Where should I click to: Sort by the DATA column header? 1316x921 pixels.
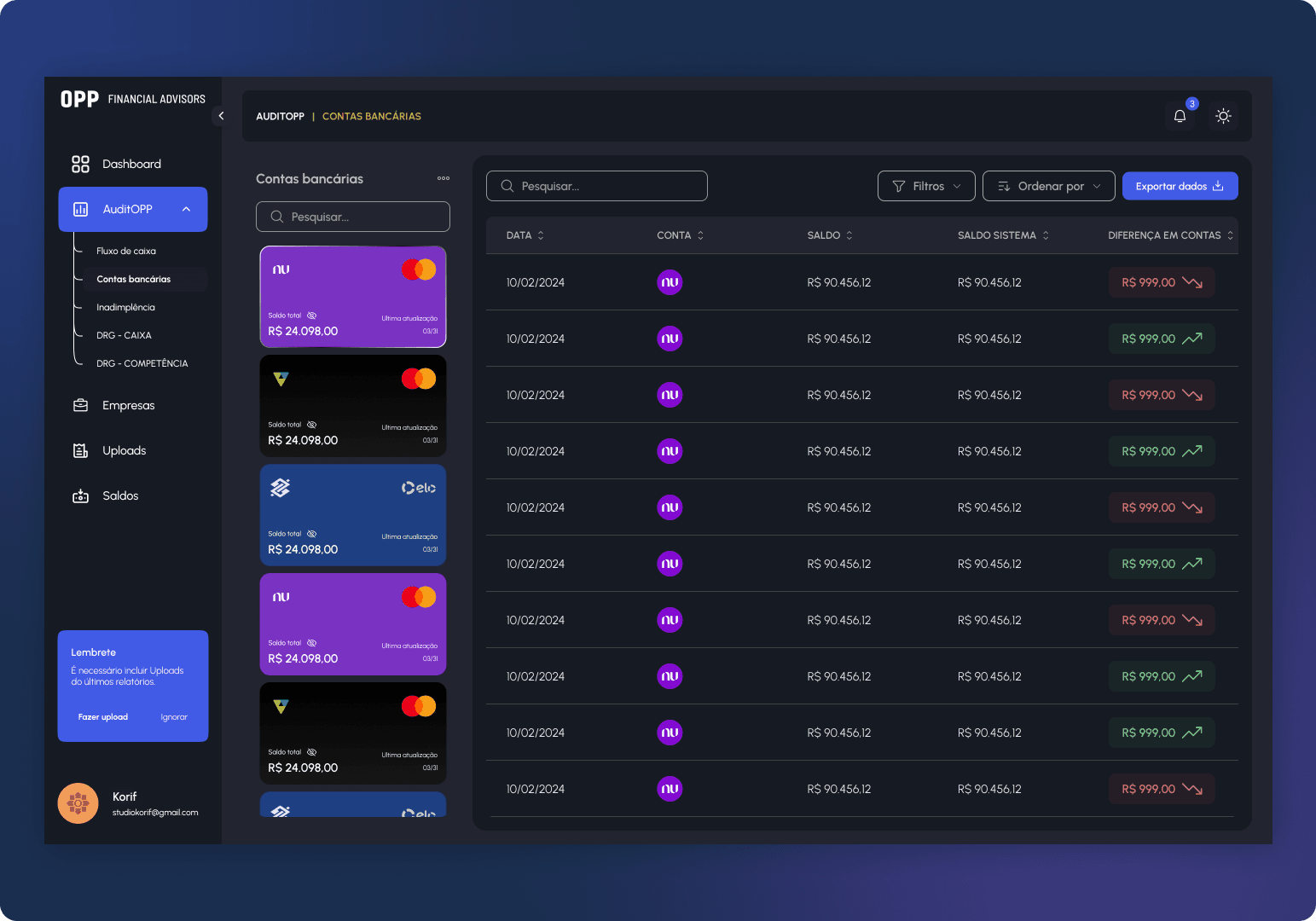pyautogui.click(x=525, y=235)
